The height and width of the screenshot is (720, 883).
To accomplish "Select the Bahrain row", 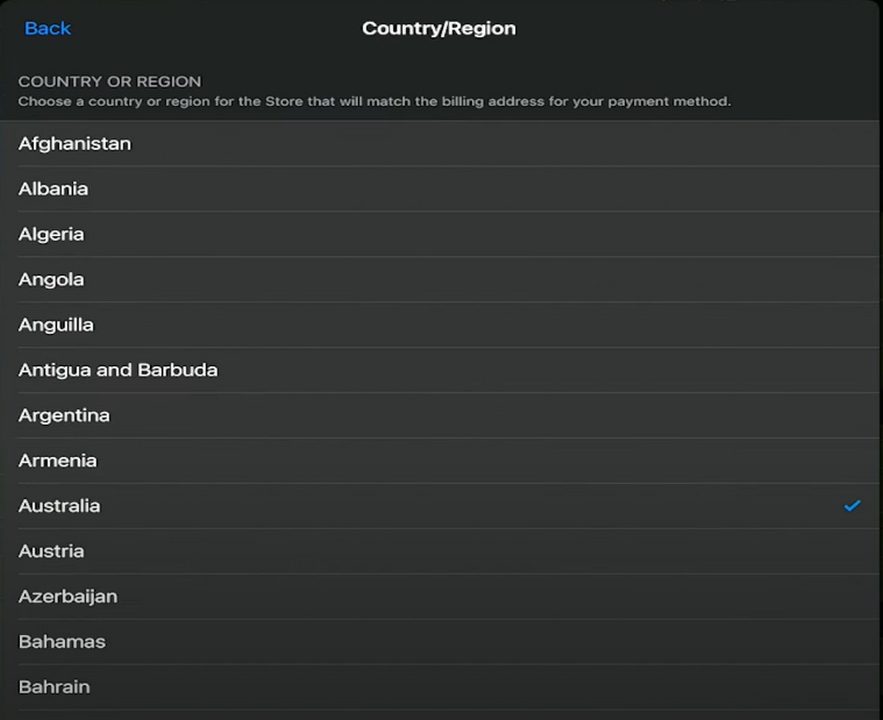I will point(54,687).
